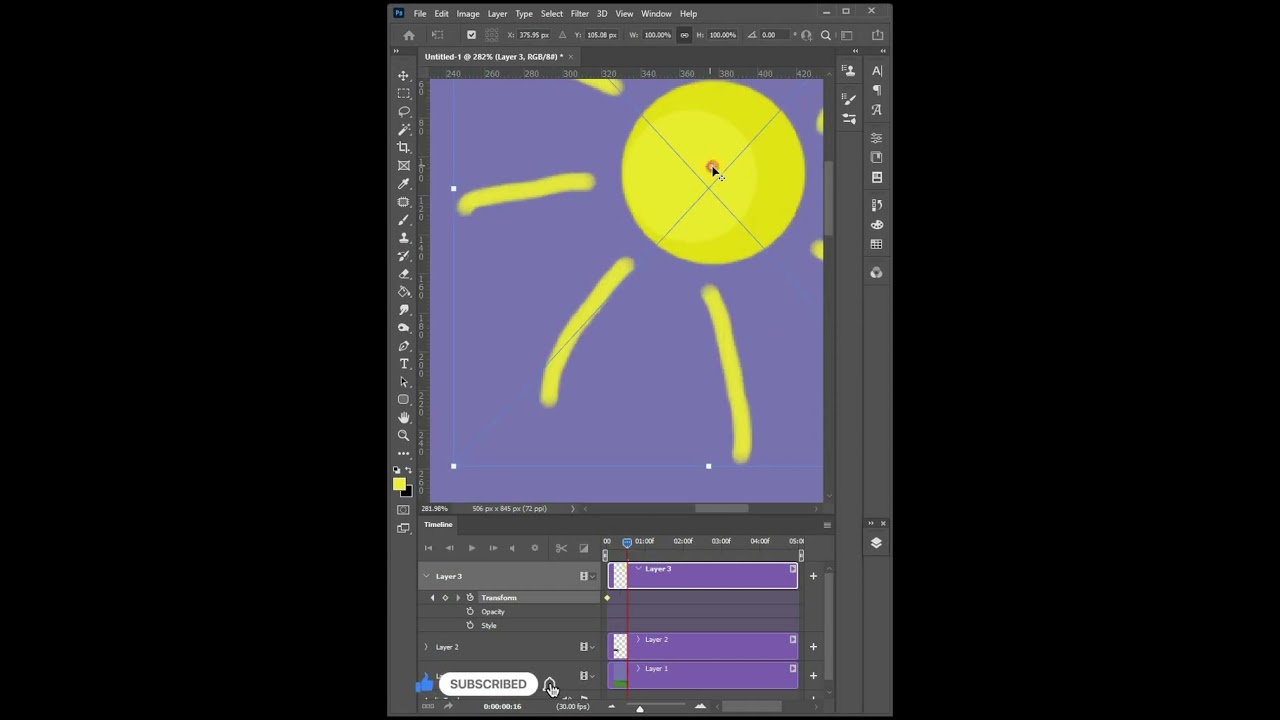
Task: Click the timeline zoom slider handle
Action: pyautogui.click(x=640, y=709)
